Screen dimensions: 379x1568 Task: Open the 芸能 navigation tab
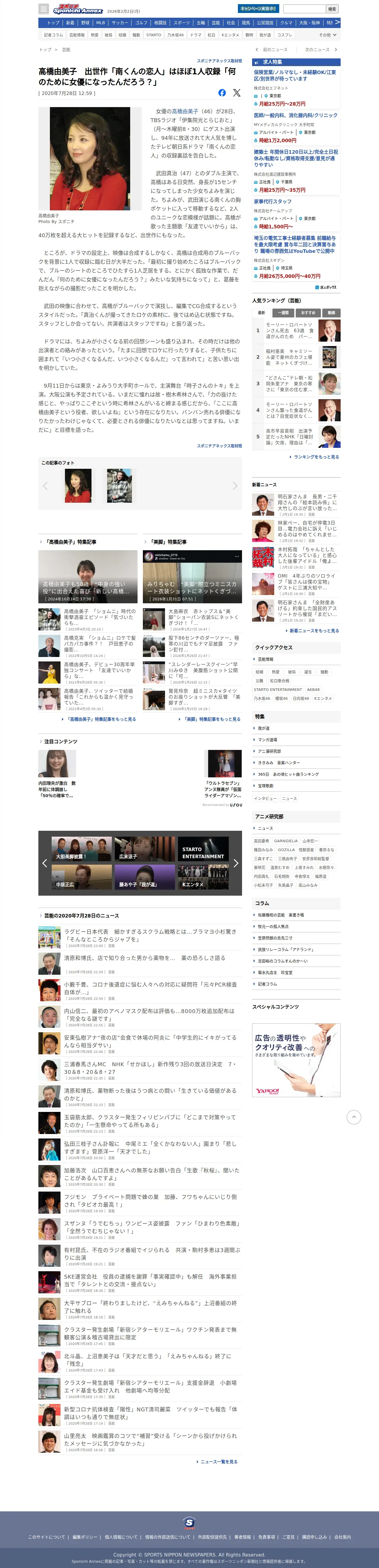[215, 22]
